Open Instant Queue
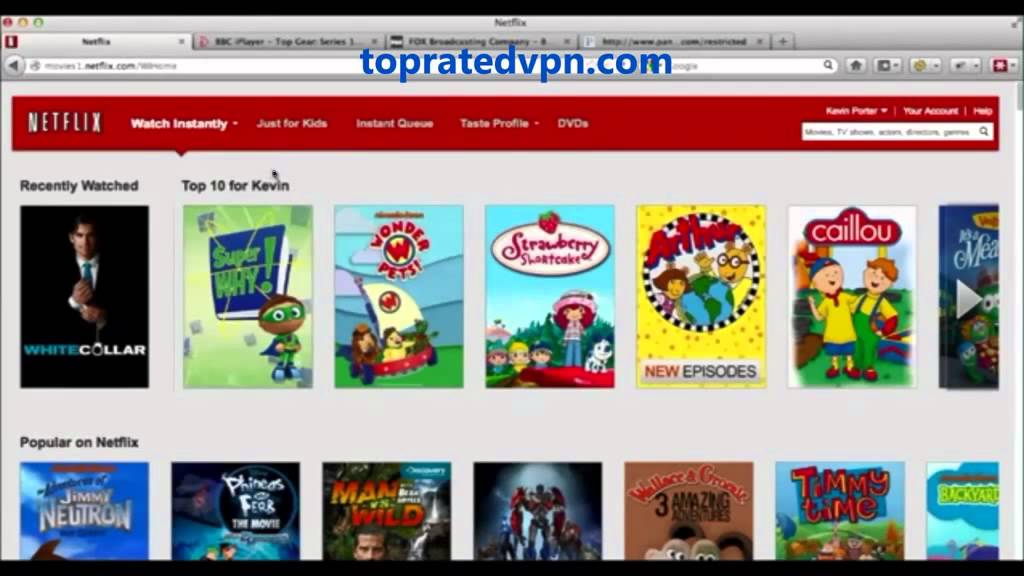Screen dimensions: 1024x576 pos(394,123)
